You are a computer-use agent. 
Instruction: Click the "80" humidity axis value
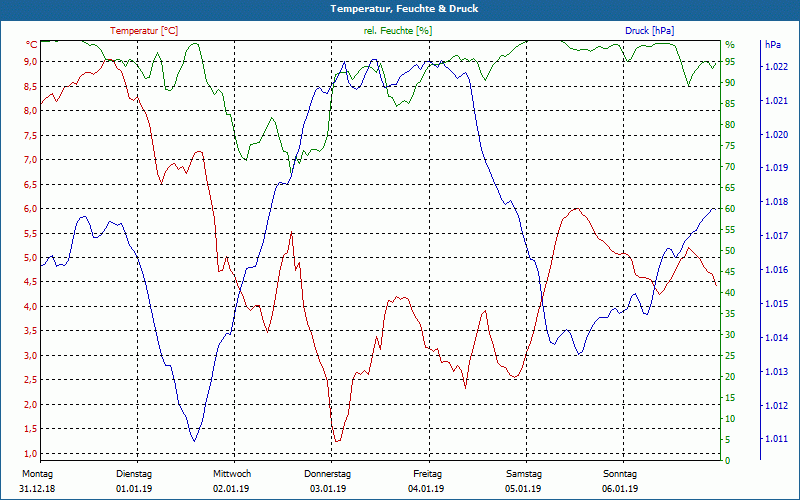[730, 125]
